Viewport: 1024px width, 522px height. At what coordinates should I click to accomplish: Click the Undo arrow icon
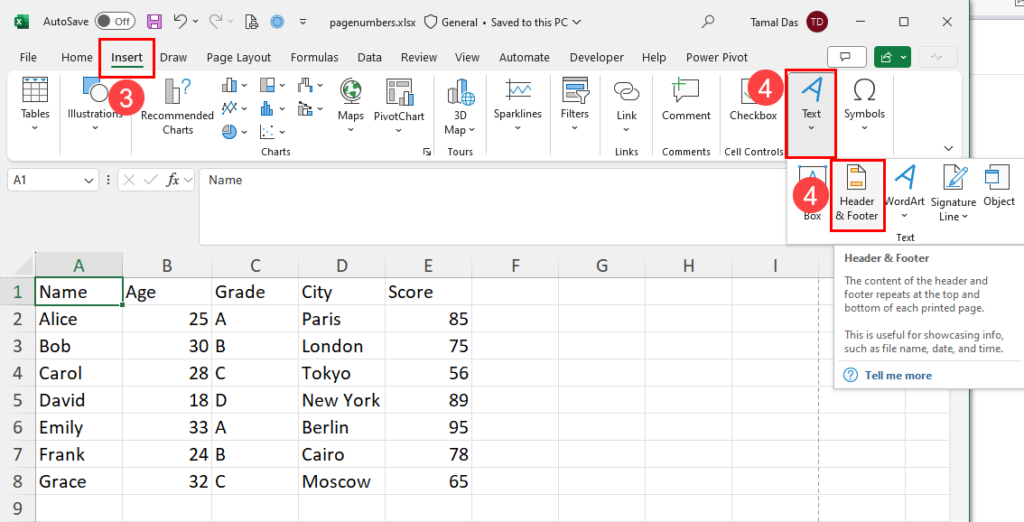click(182, 22)
